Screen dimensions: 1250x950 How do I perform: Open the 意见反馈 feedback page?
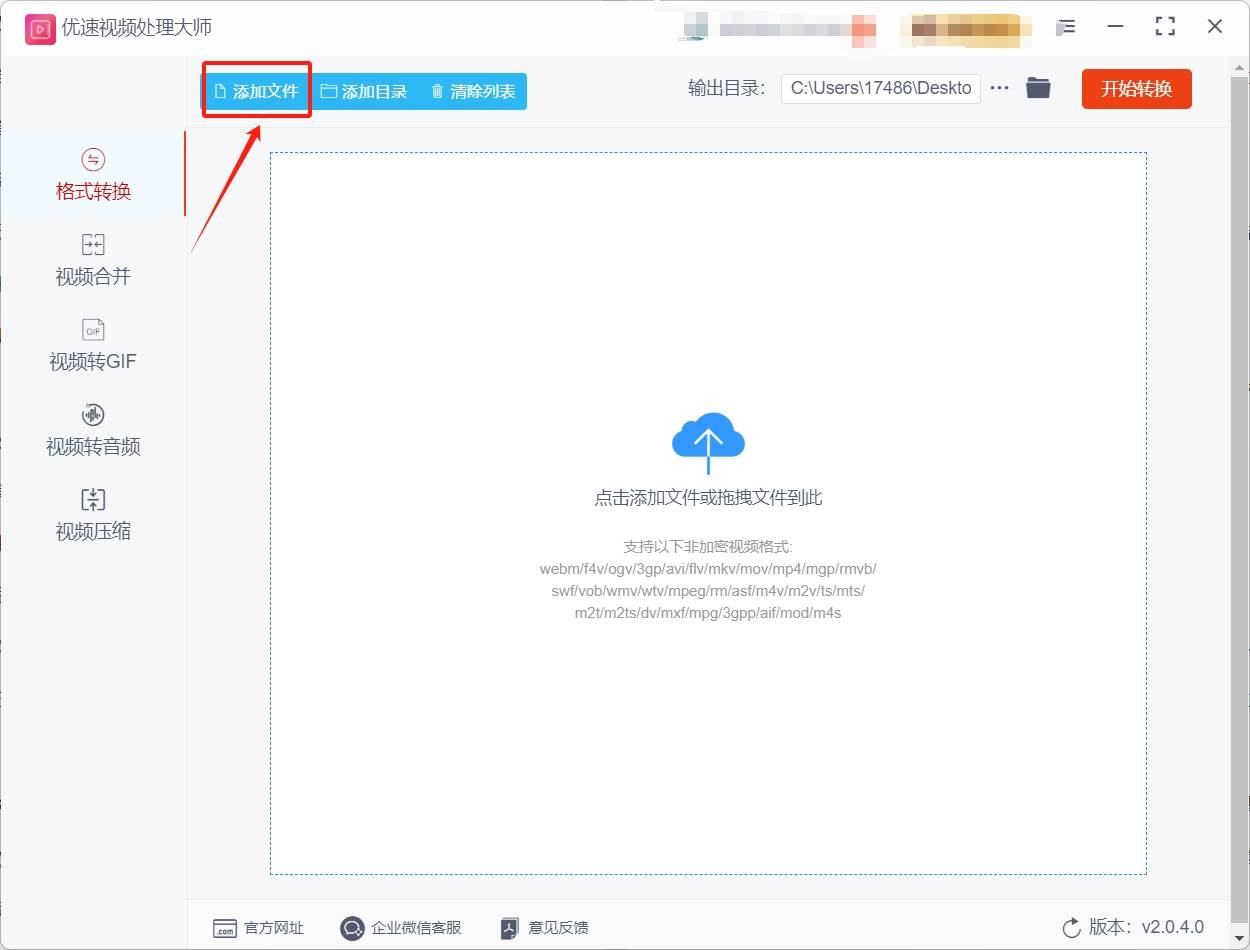[x=543, y=928]
